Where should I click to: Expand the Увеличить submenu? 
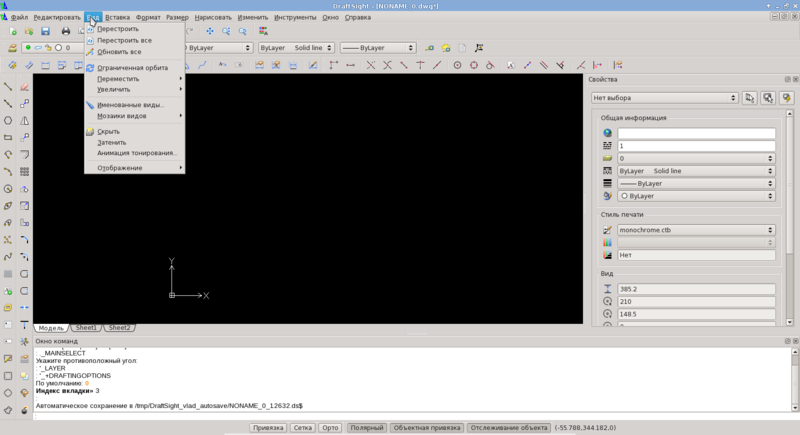pyautogui.click(x=135, y=89)
